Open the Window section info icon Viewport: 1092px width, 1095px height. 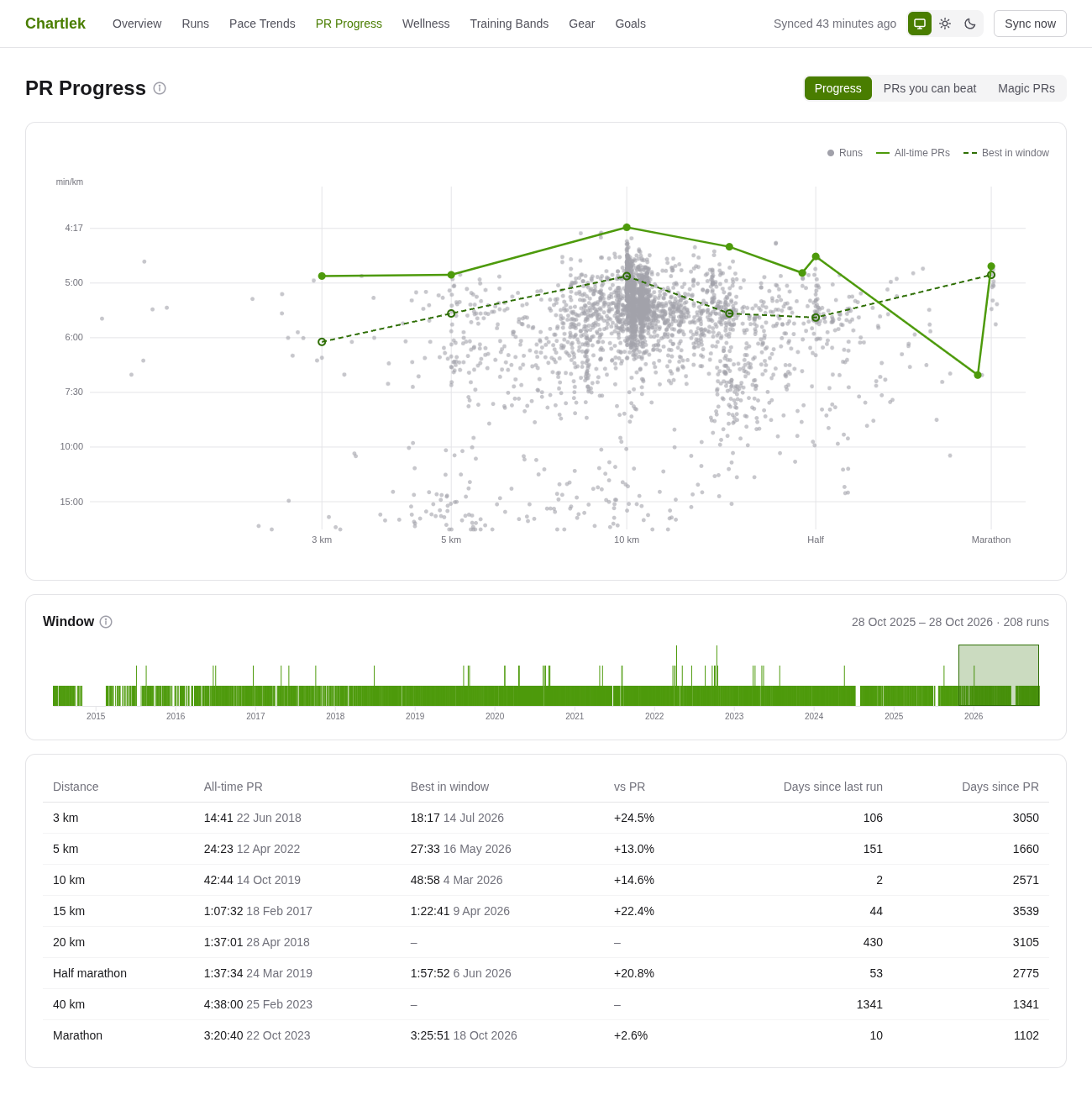pos(106,622)
